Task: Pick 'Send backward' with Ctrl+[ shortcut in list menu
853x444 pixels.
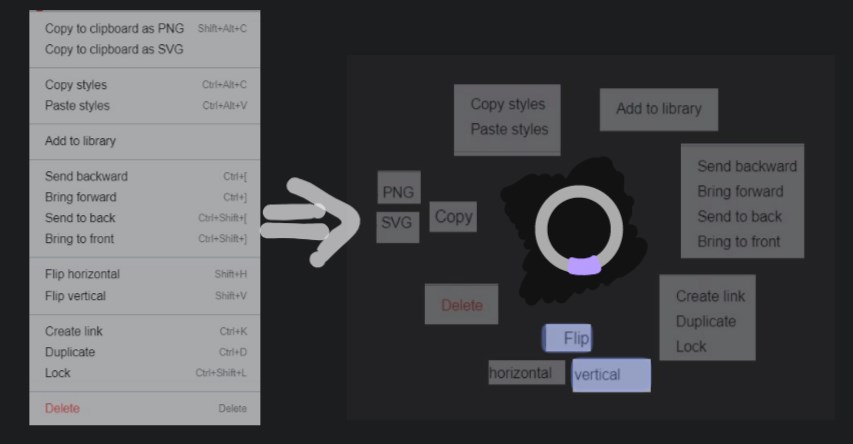Action: tap(145, 176)
